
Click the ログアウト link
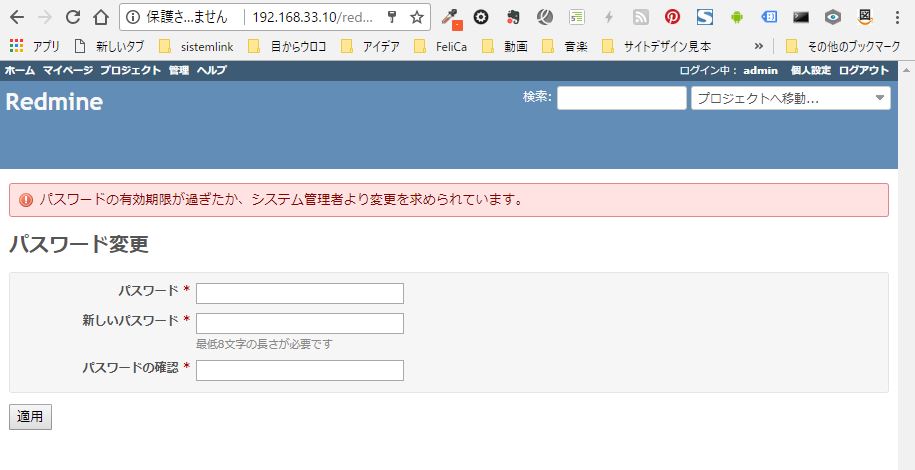[864, 71]
